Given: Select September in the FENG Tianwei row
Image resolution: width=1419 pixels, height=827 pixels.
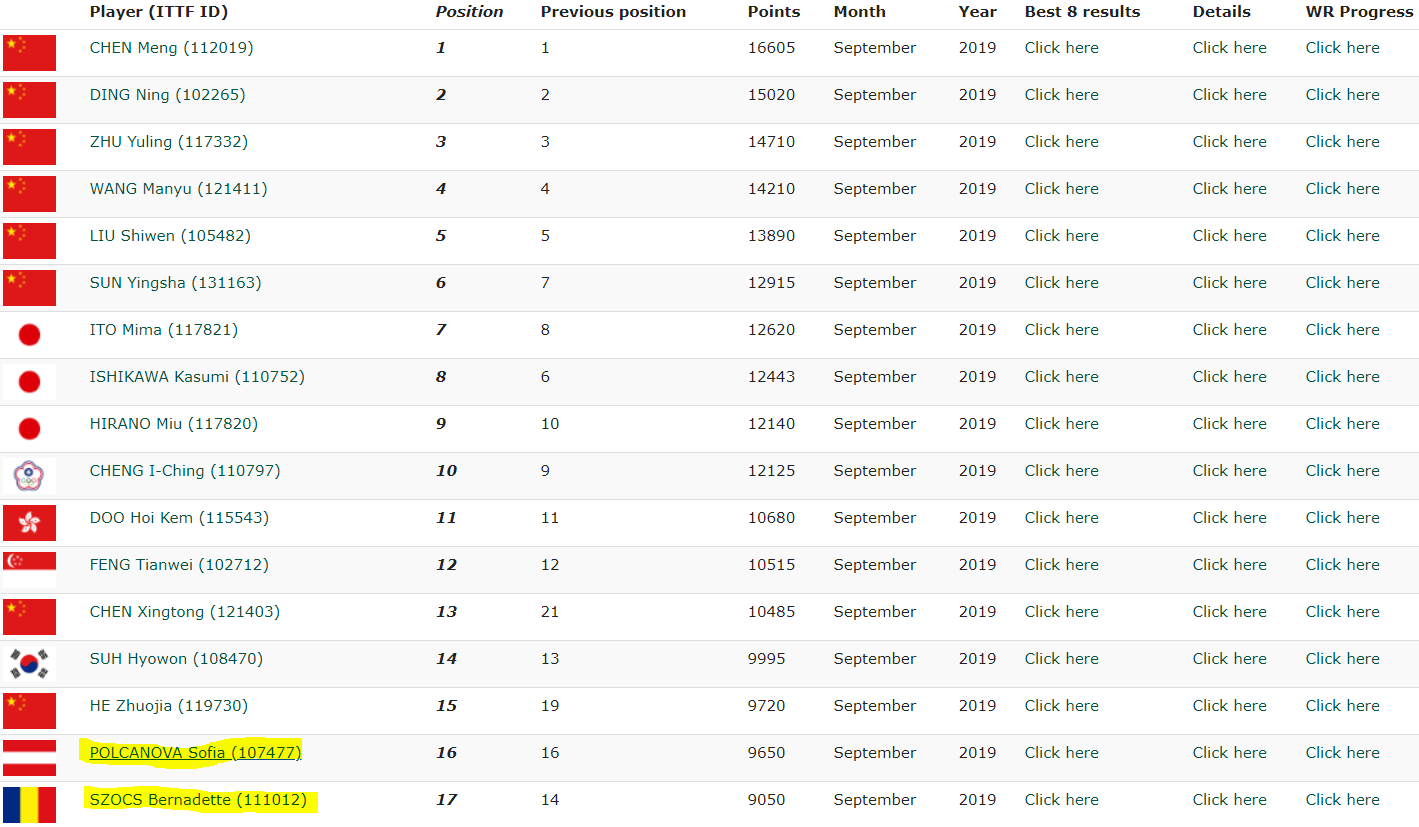Looking at the screenshot, I should [x=874, y=565].
